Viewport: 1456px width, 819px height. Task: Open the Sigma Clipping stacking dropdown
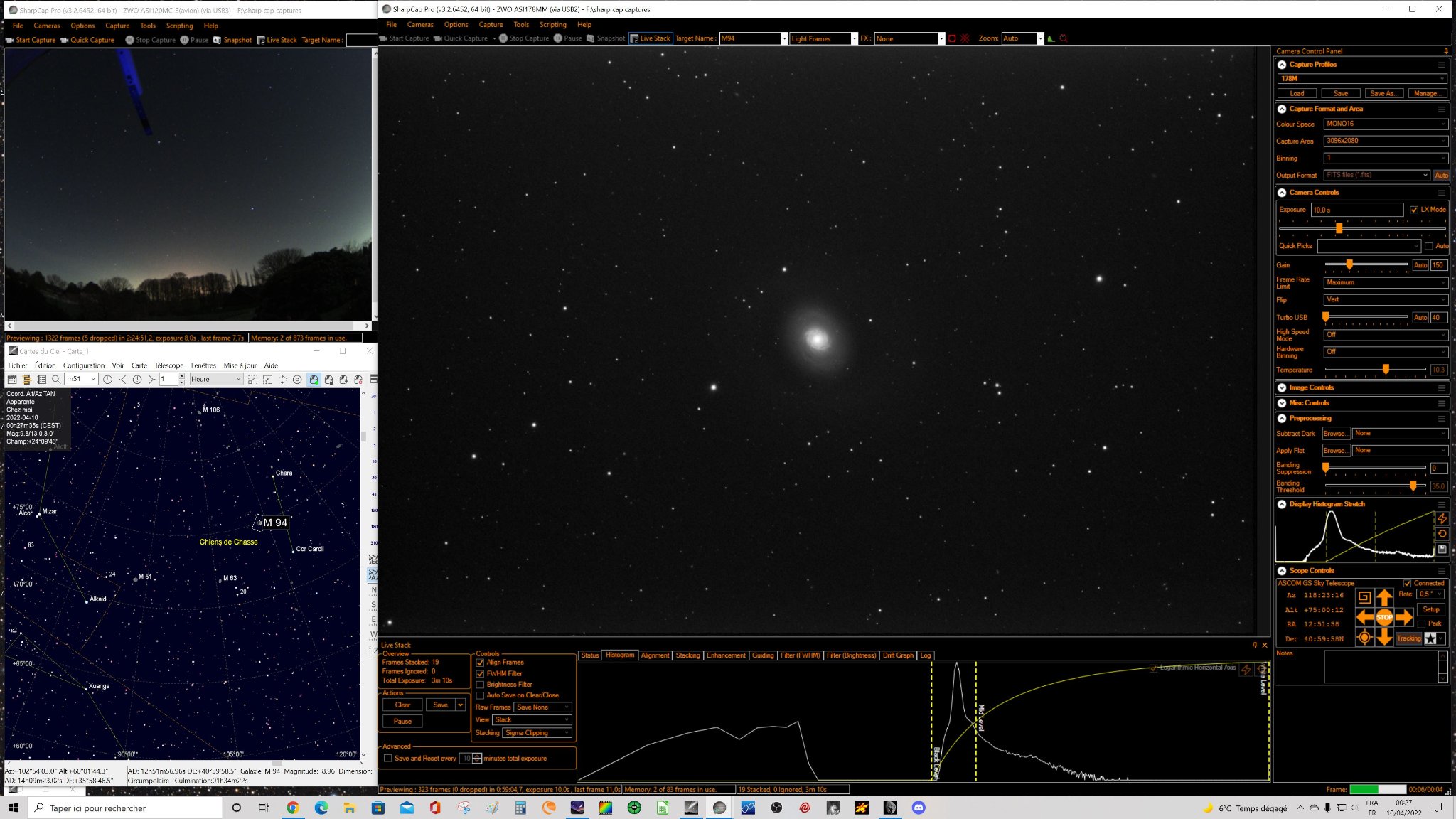click(x=537, y=733)
